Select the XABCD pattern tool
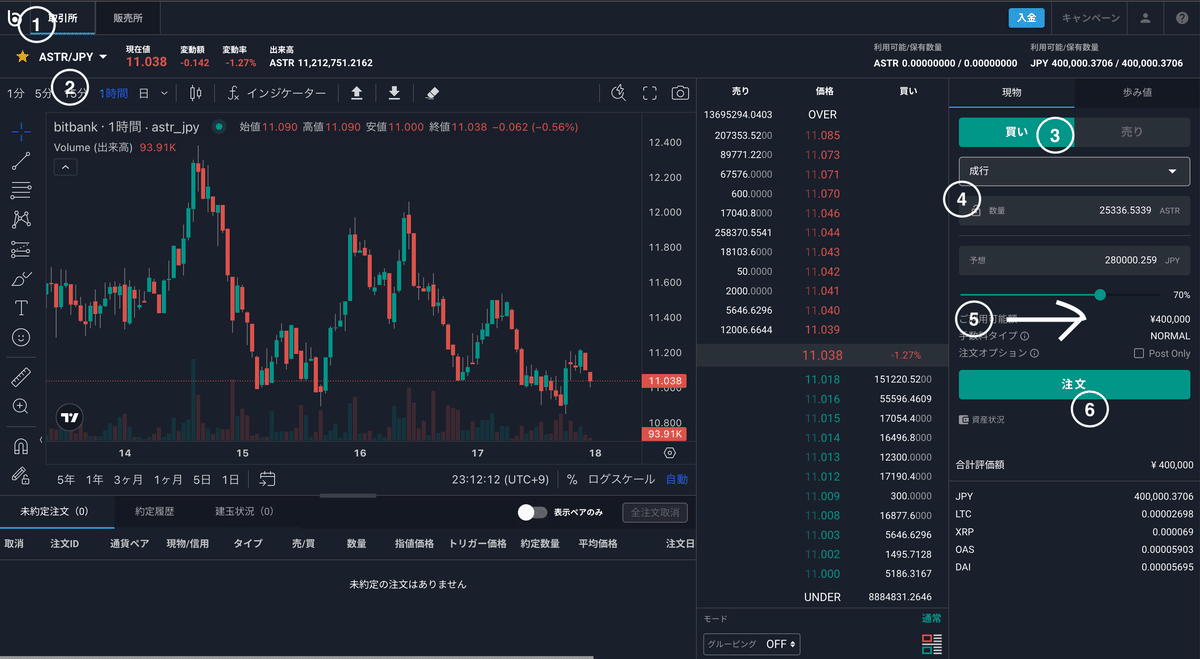Image resolution: width=1200 pixels, height=659 pixels. tap(20, 219)
